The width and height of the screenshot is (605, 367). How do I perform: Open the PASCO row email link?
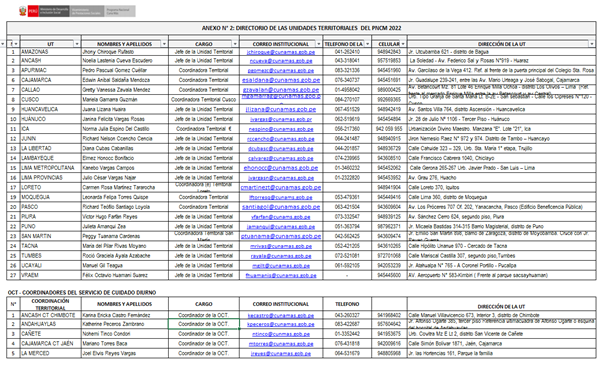point(281,207)
